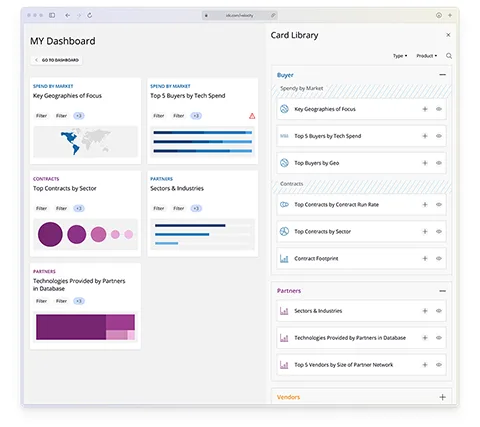Select Technologies Provided by Partners in Database item
The width and height of the screenshot is (480, 427).
coord(361,338)
